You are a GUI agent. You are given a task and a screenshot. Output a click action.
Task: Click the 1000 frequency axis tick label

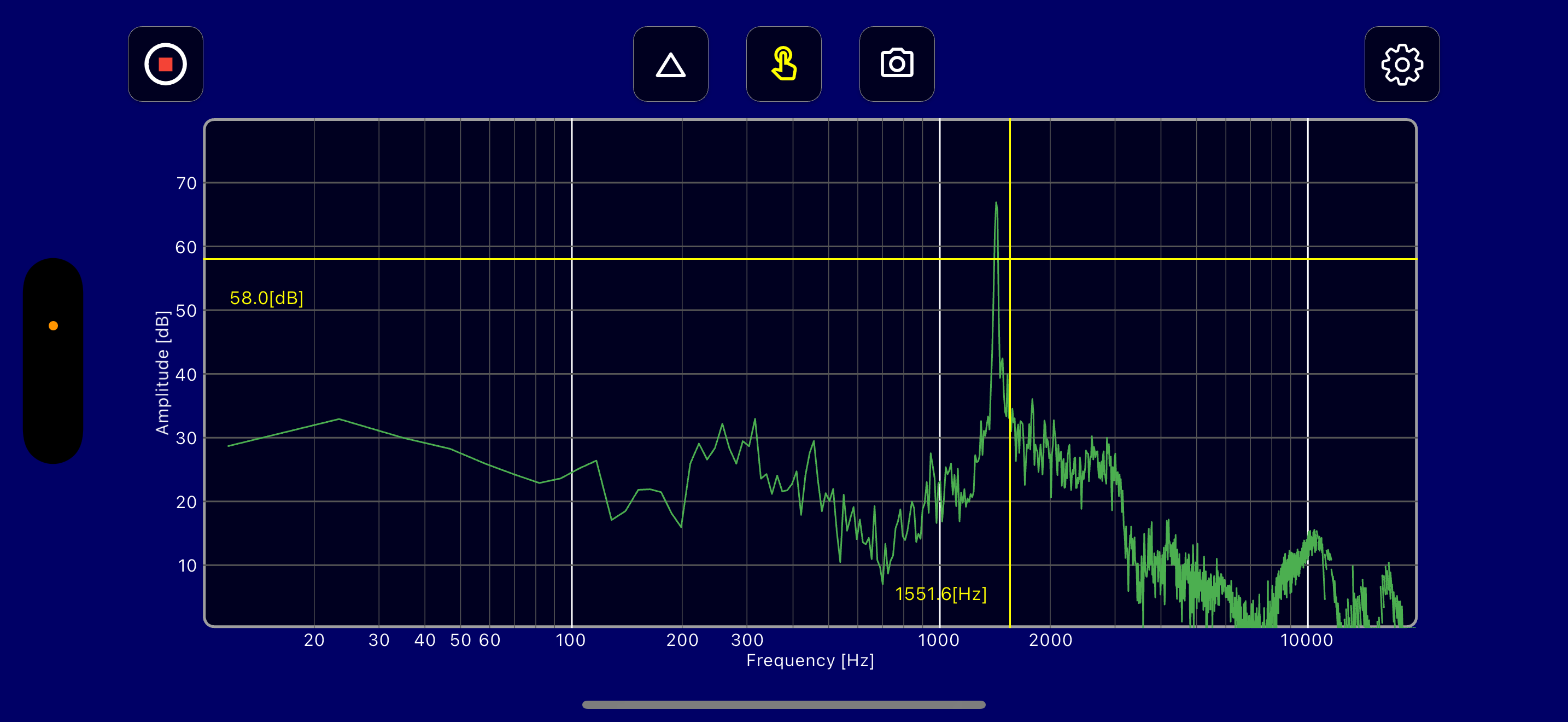939,640
